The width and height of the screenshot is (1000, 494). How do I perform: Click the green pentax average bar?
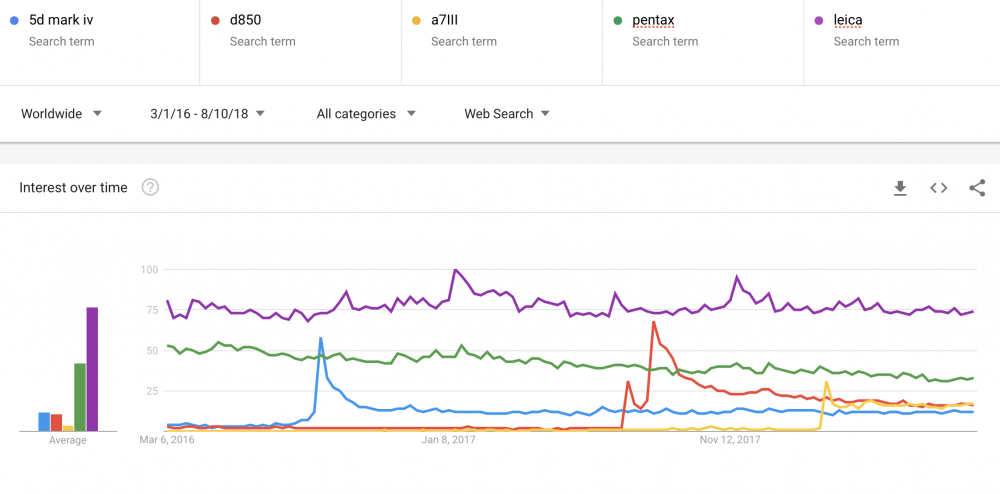pyautogui.click(x=80, y=397)
